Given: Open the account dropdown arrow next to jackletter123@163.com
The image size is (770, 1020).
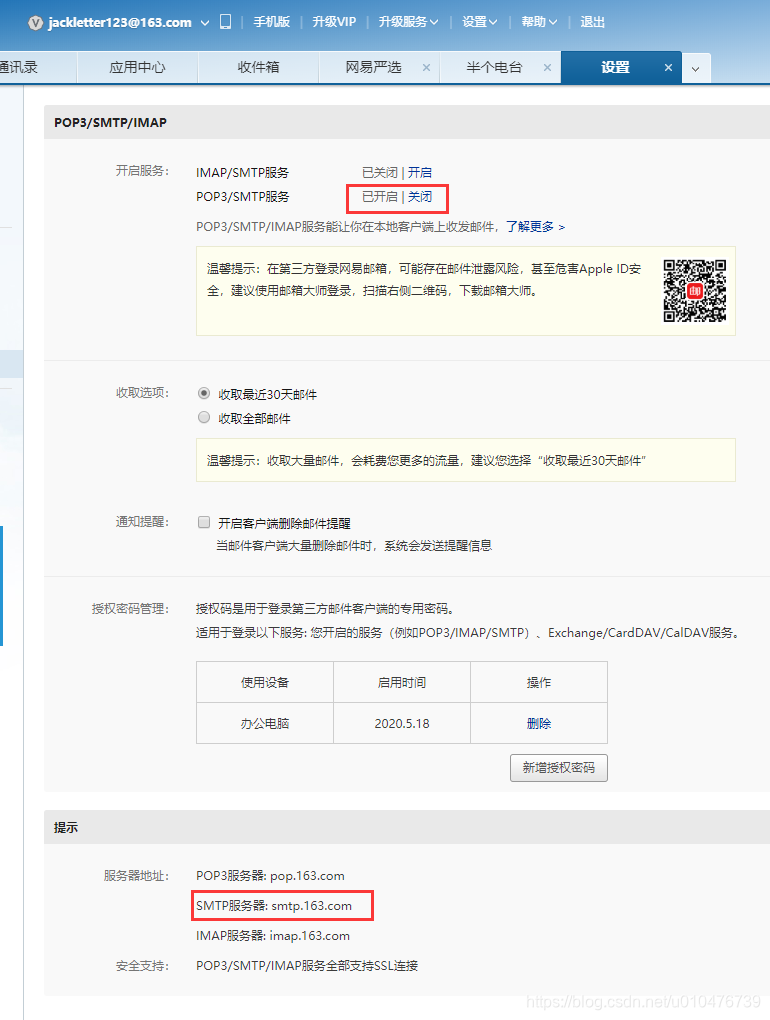Looking at the screenshot, I should pyautogui.click(x=205, y=23).
